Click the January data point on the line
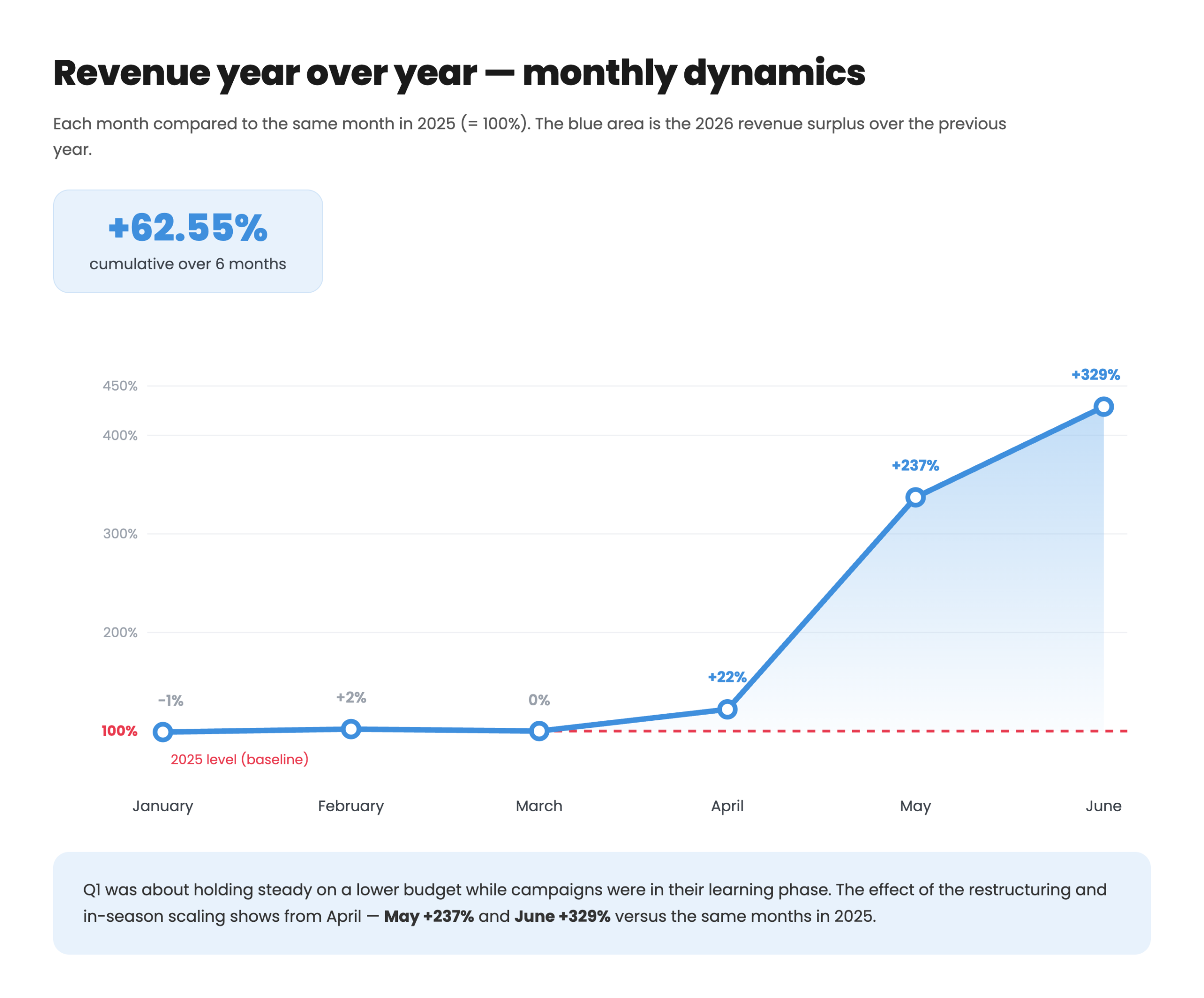 point(163,732)
